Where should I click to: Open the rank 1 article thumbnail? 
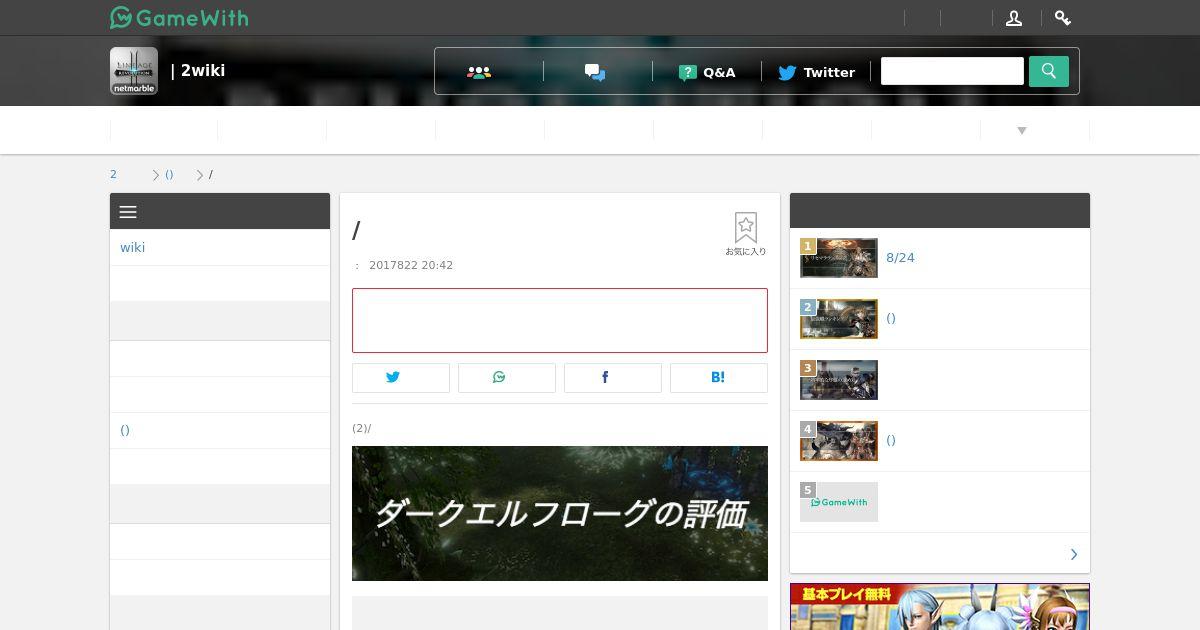pyautogui.click(x=839, y=258)
